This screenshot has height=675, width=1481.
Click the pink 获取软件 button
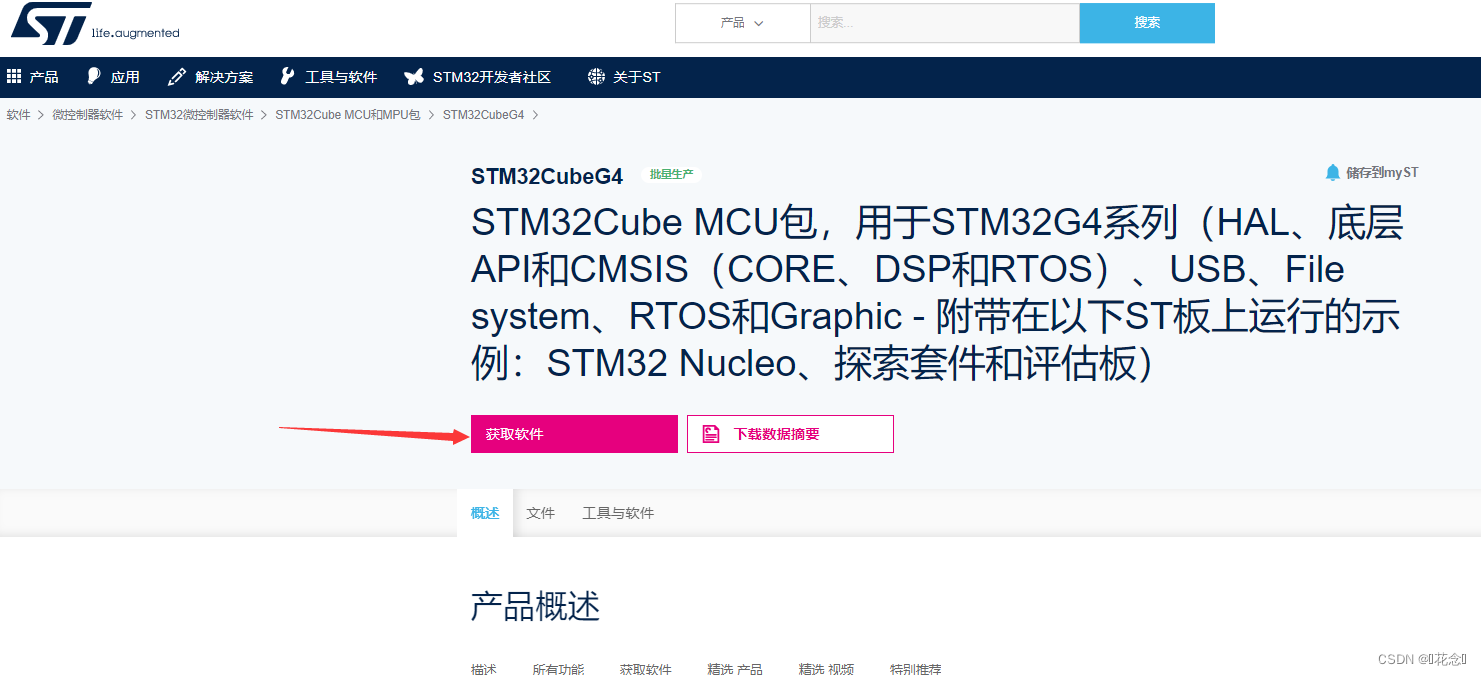click(574, 434)
